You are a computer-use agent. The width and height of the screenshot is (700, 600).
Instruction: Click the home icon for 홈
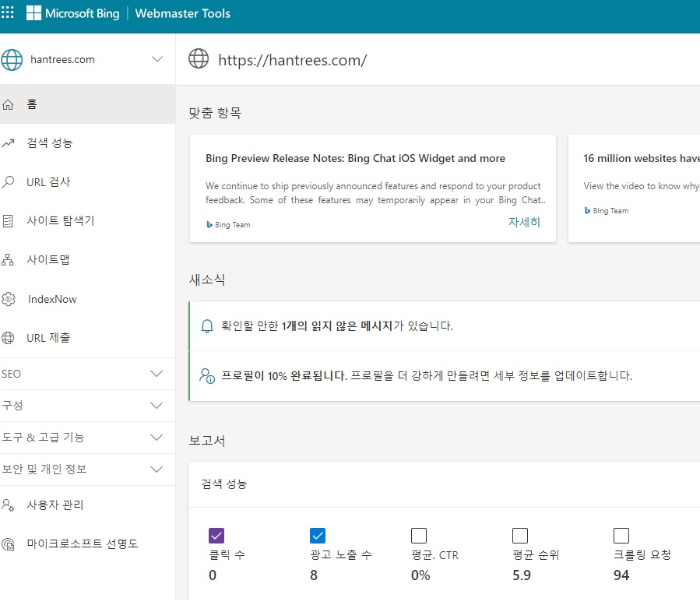pyautogui.click(x=8, y=105)
